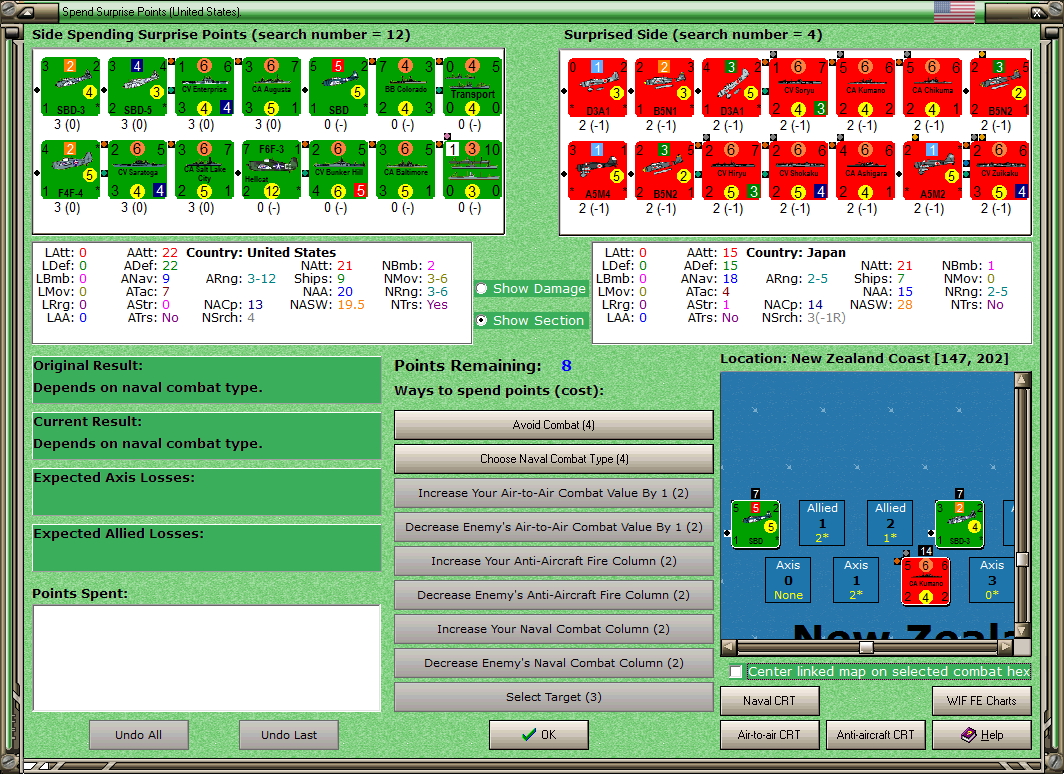Select the CV Soryu carrier counter

coord(799,87)
